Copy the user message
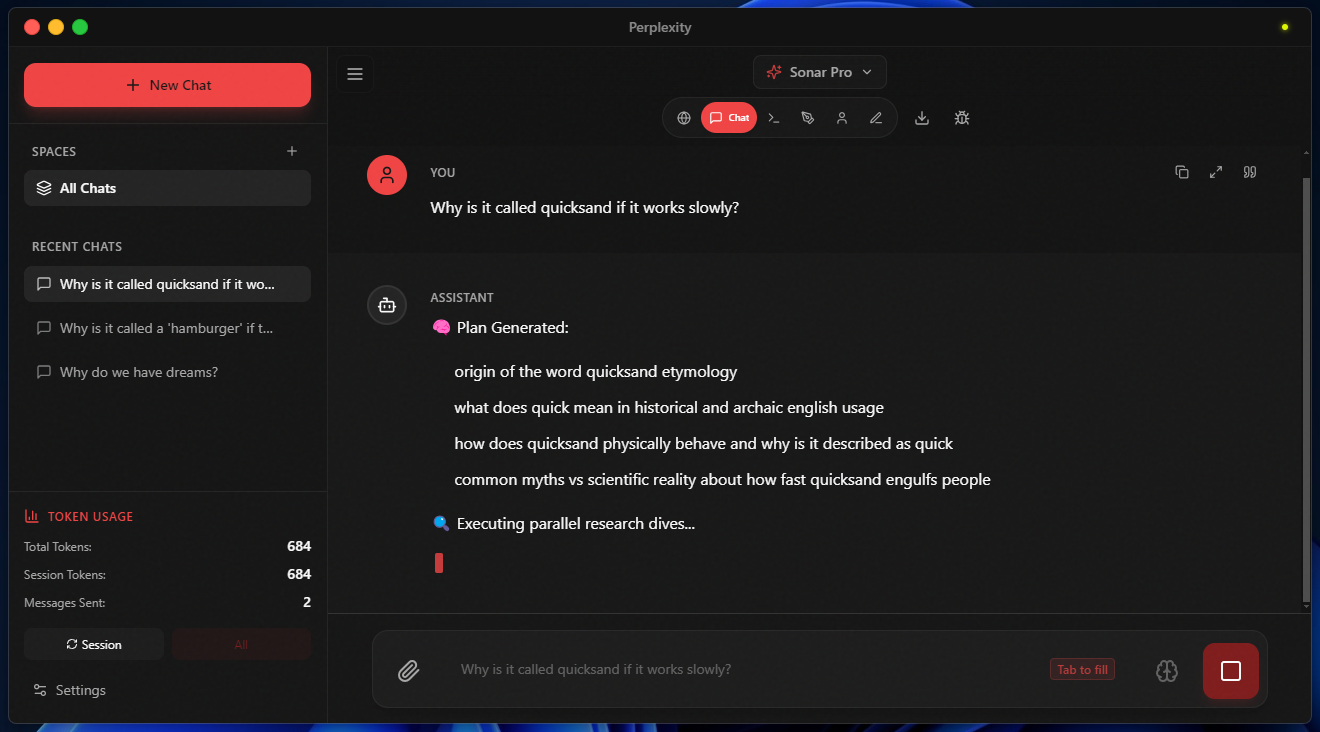The height and width of the screenshot is (732, 1320). (1182, 172)
